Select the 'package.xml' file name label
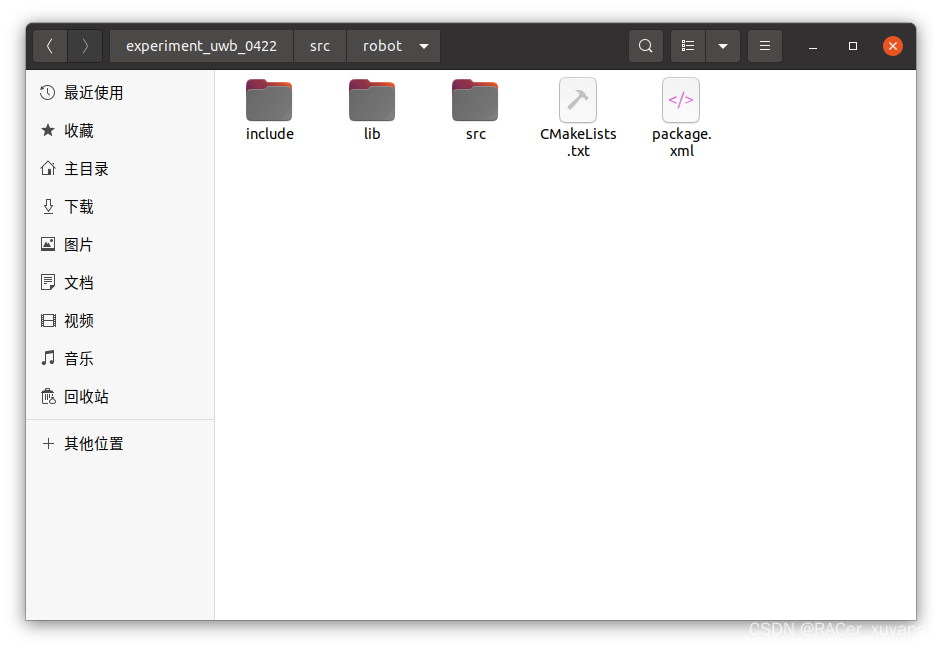This screenshot has width=942, height=649. click(681, 142)
